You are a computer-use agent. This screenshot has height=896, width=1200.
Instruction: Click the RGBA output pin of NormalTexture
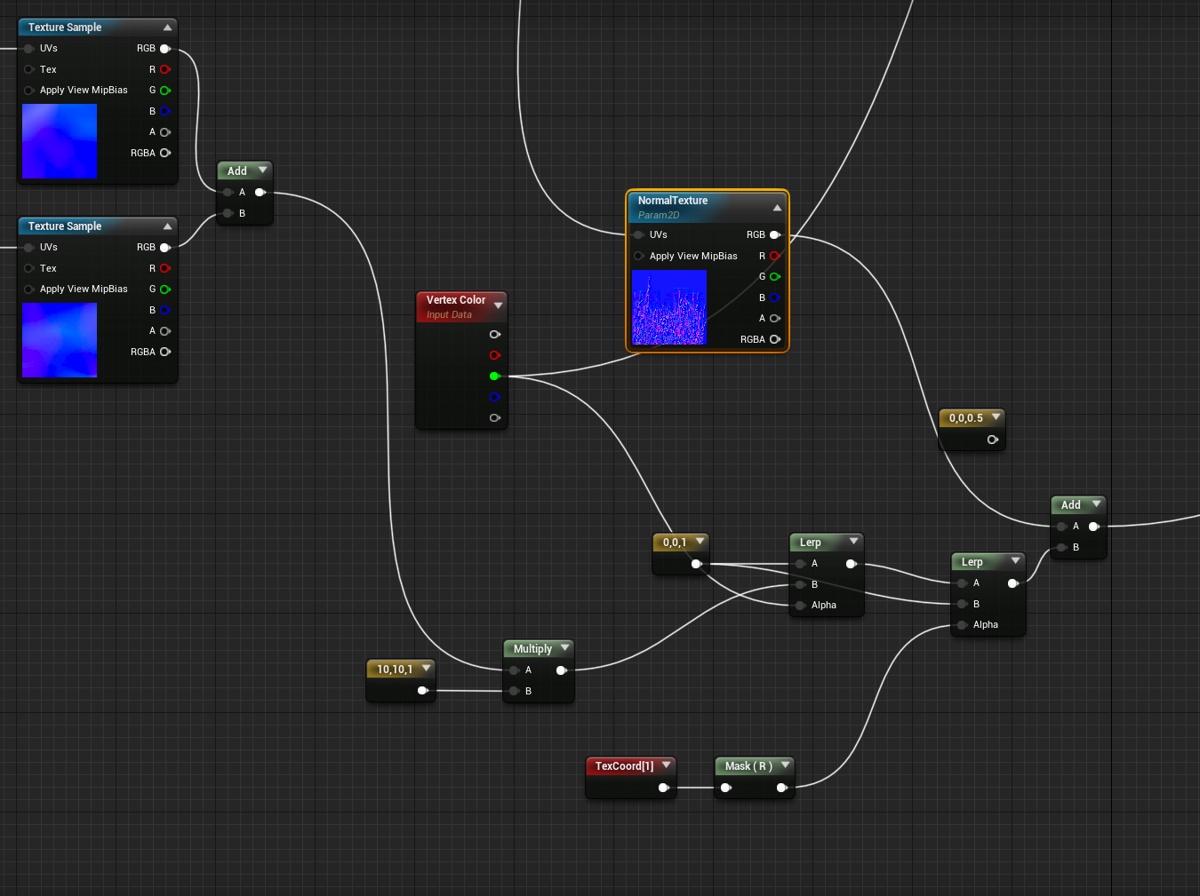(775, 339)
